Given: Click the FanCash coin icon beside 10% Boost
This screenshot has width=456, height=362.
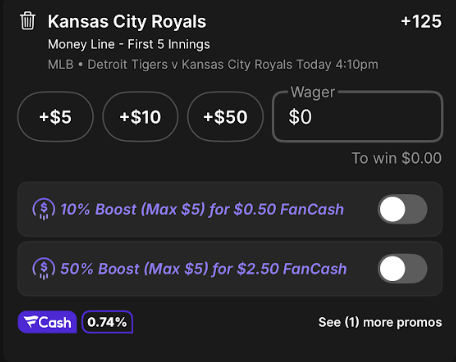Looking at the screenshot, I should (43, 209).
